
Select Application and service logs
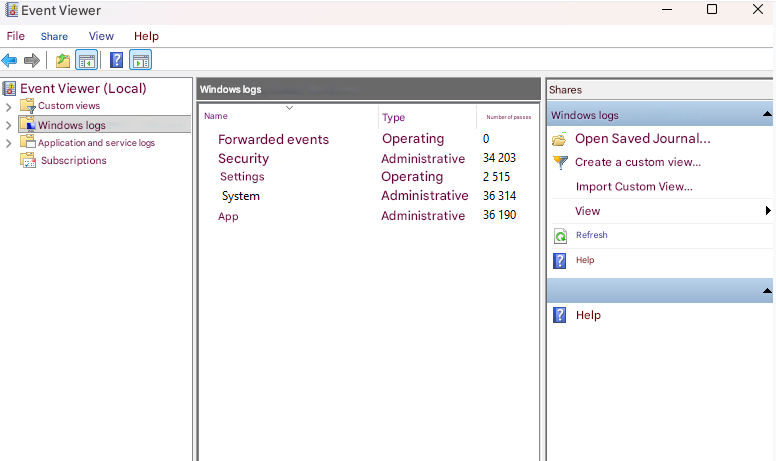97,143
